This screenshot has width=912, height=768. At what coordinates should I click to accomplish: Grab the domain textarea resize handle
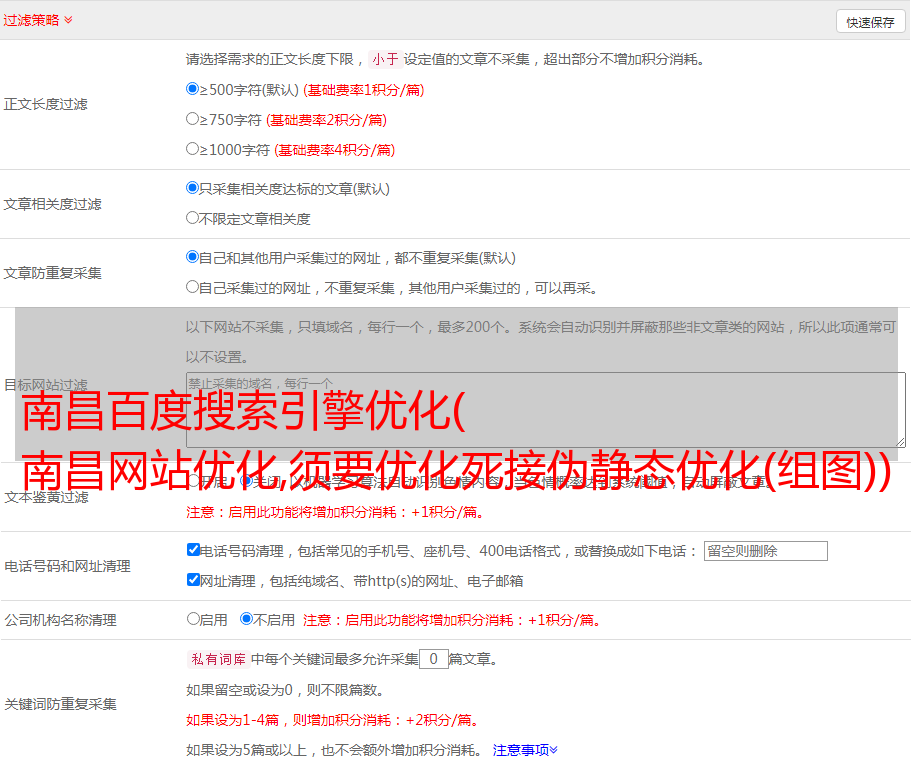[900, 442]
